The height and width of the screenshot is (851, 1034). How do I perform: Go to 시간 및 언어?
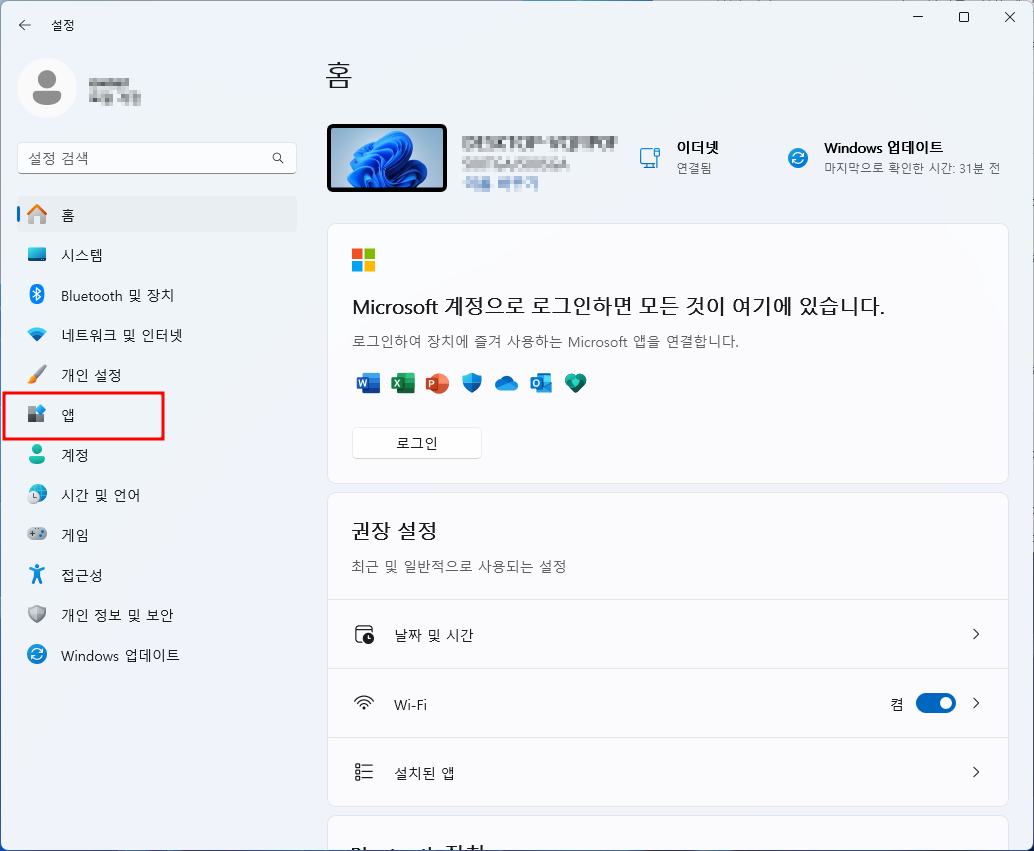pos(157,495)
